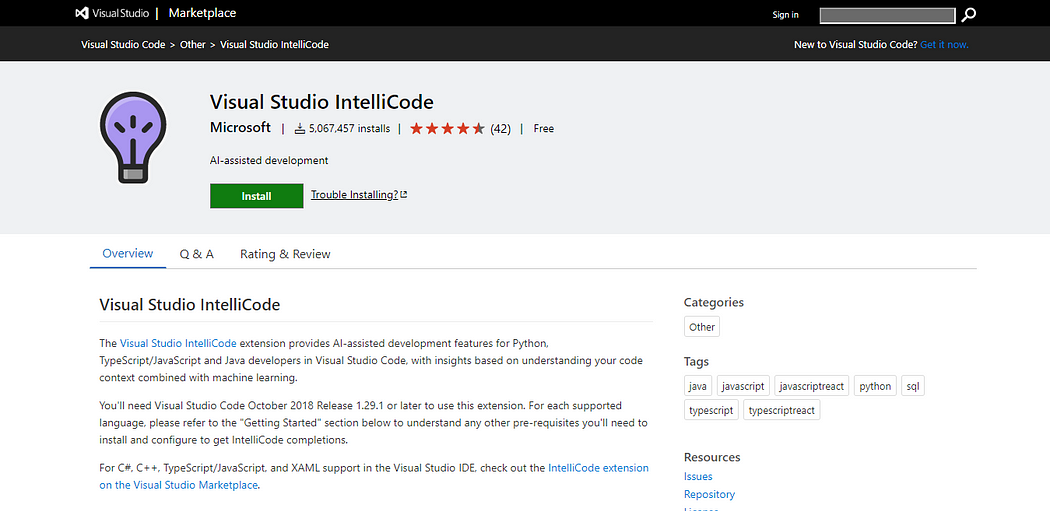Click the Visual Studio logo icon
The width and height of the screenshot is (1050, 511).
[x=82, y=13]
